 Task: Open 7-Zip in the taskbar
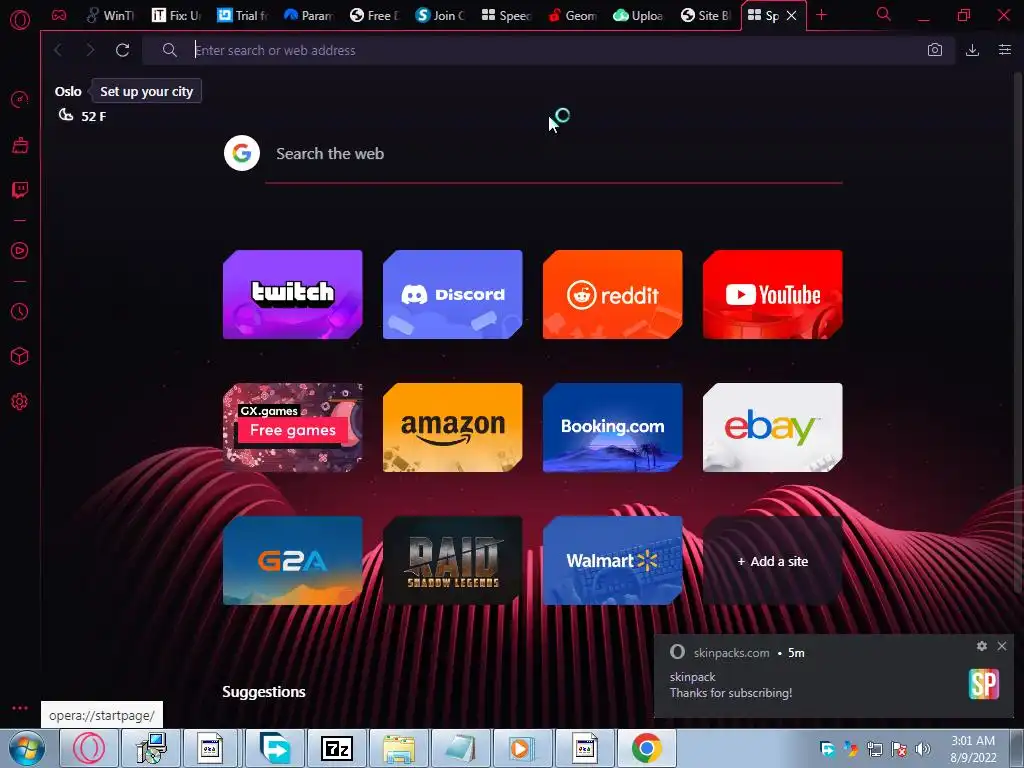pyautogui.click(x=337, y=748)
